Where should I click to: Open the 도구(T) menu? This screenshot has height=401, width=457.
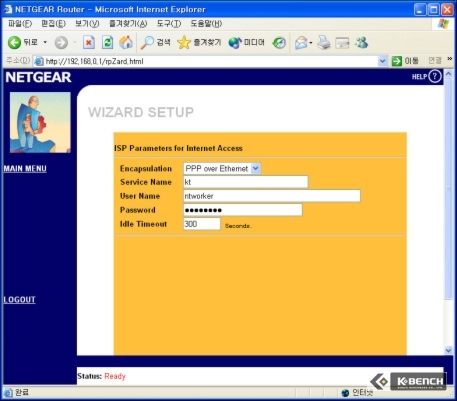pos(169,24)
